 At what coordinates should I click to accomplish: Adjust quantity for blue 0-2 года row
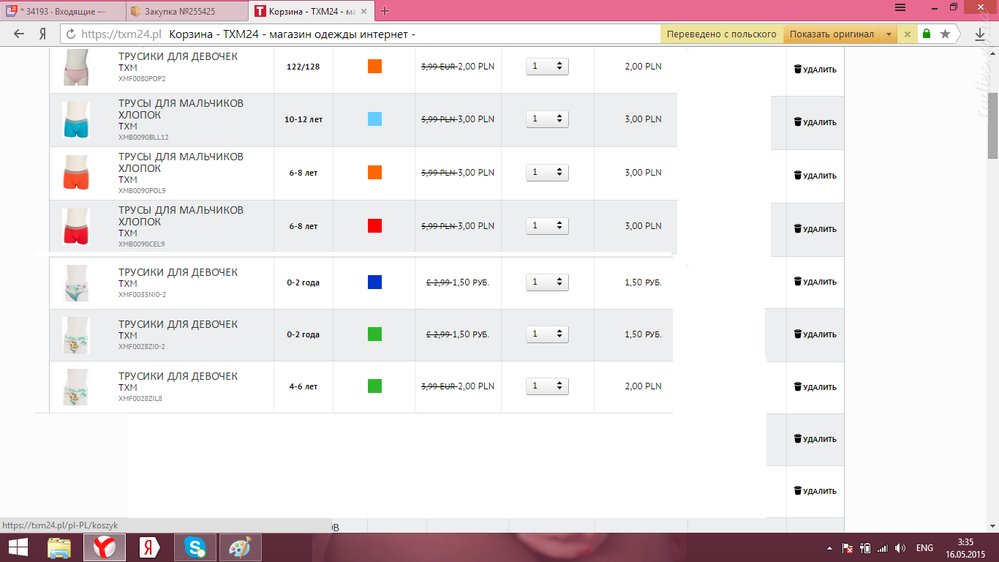point(547,282)
